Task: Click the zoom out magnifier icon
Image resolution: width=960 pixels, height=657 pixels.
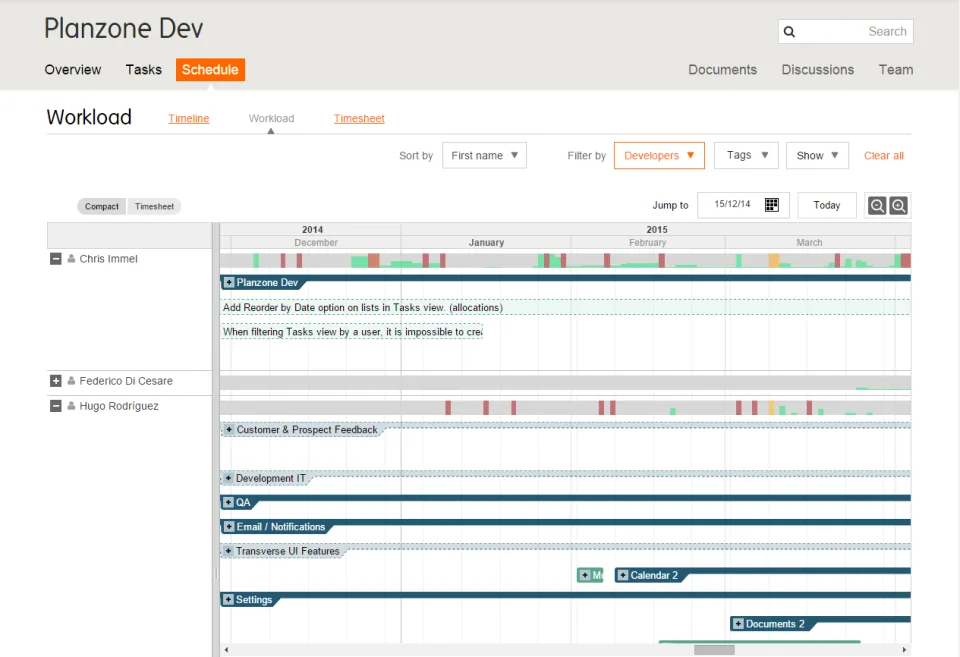Action: tap(876, 206)
